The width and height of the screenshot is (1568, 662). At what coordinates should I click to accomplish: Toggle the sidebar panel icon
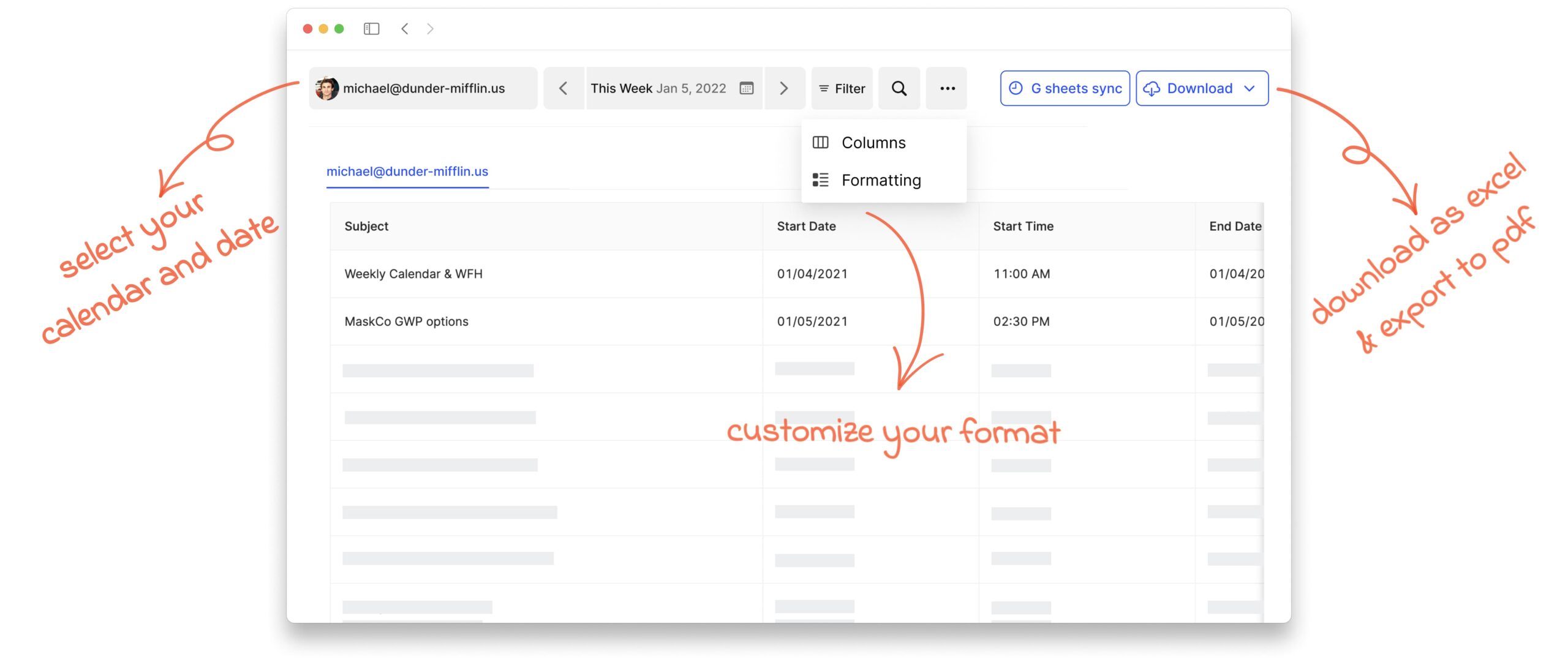371,29
